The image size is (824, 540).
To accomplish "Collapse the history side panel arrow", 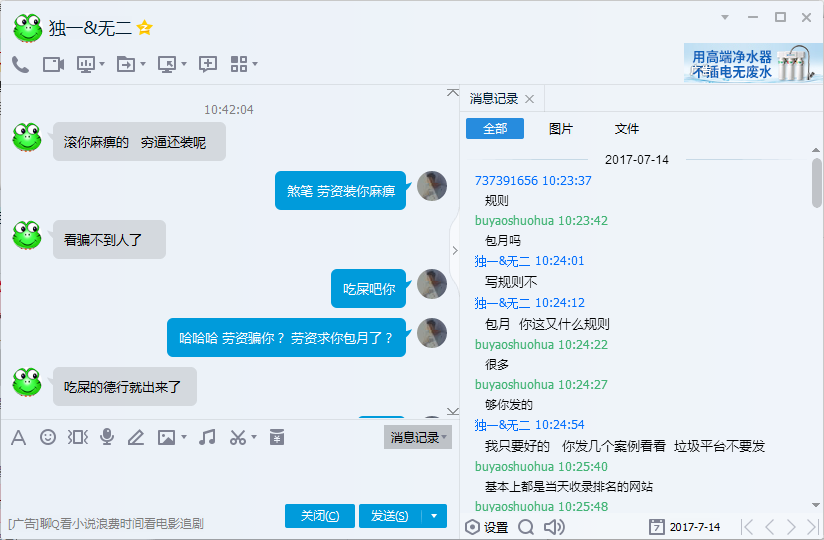I will (x=455, y=251).
